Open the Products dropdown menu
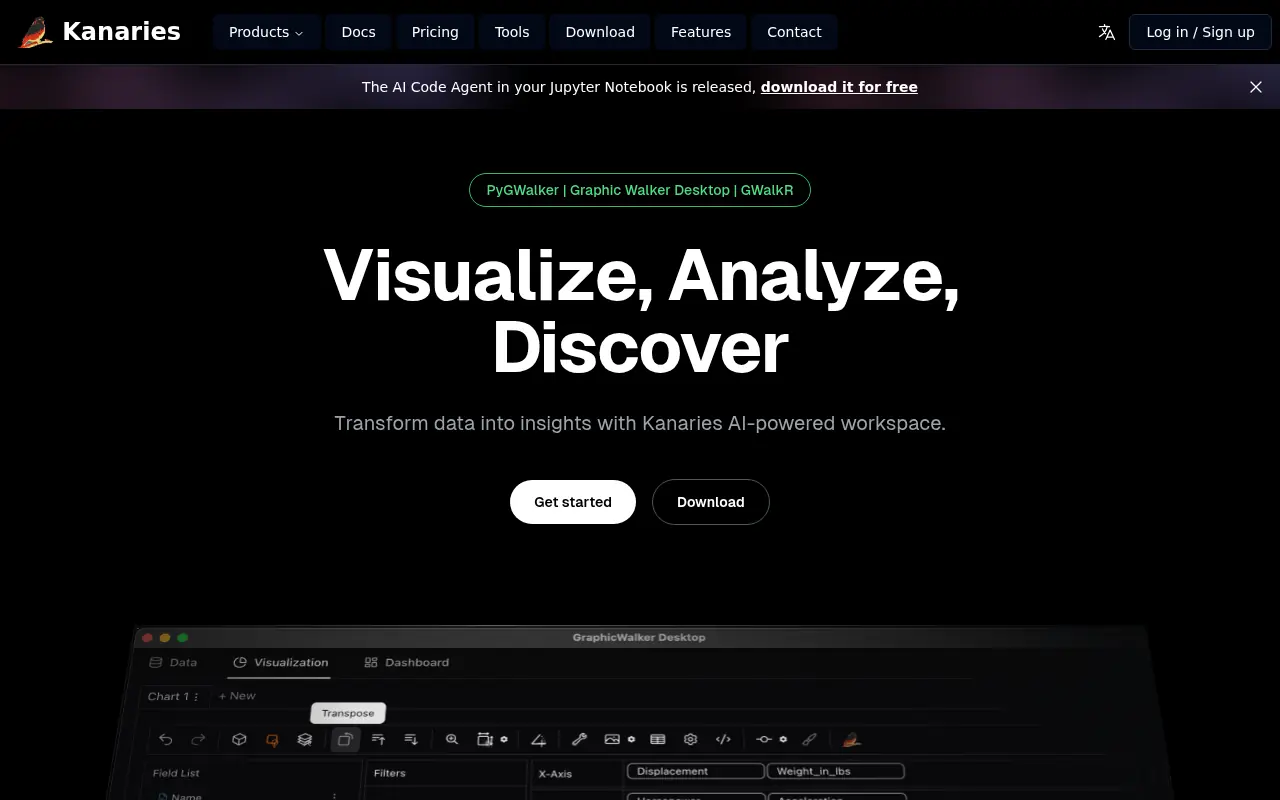 266,31
